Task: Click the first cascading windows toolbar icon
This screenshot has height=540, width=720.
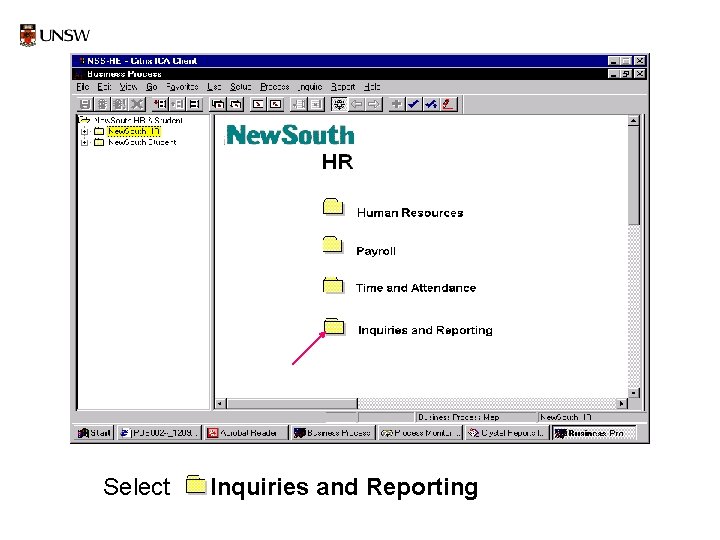Action: click(x=218, y=104)
